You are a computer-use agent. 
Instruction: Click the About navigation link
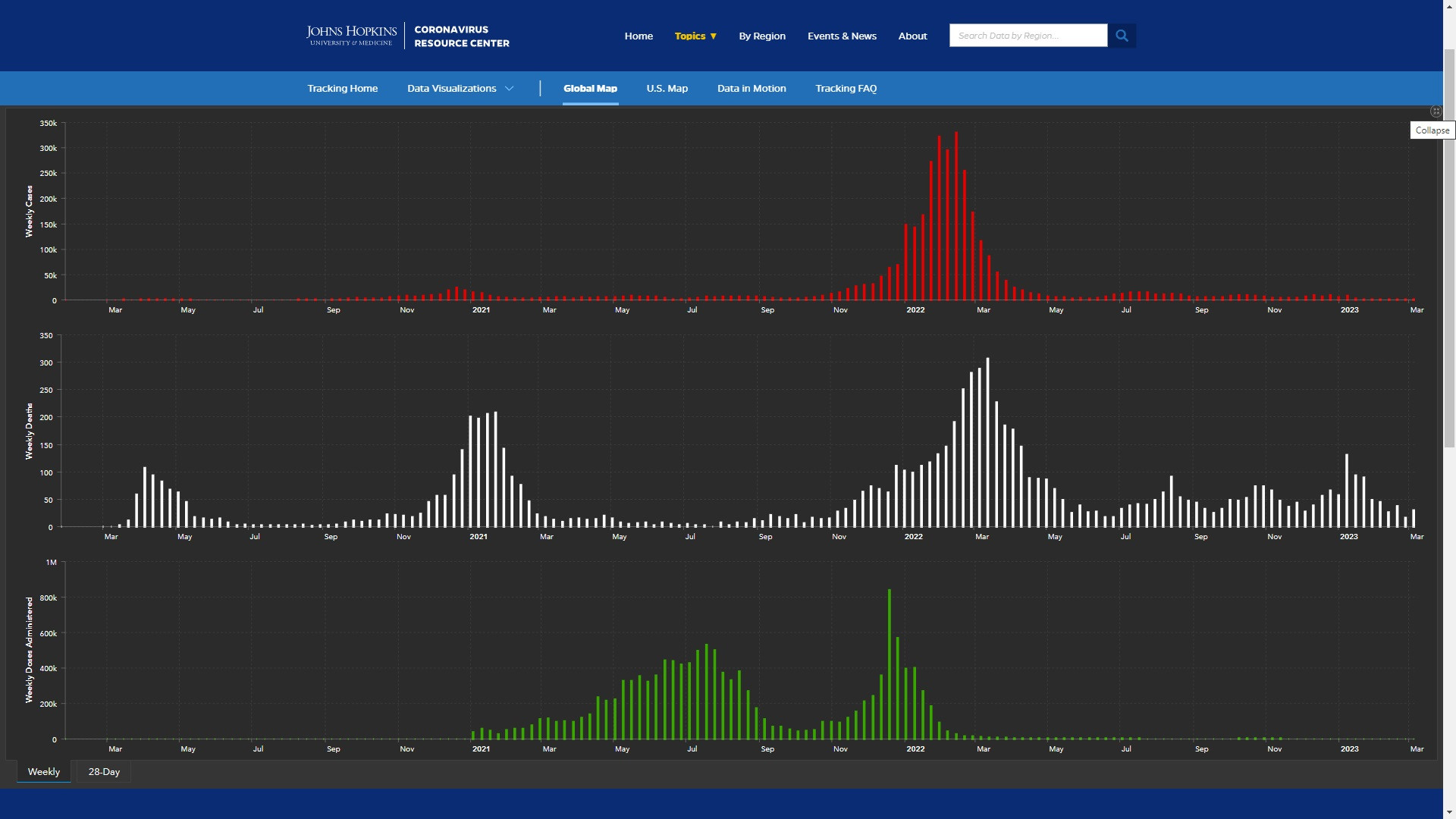[x=912, y=36]
